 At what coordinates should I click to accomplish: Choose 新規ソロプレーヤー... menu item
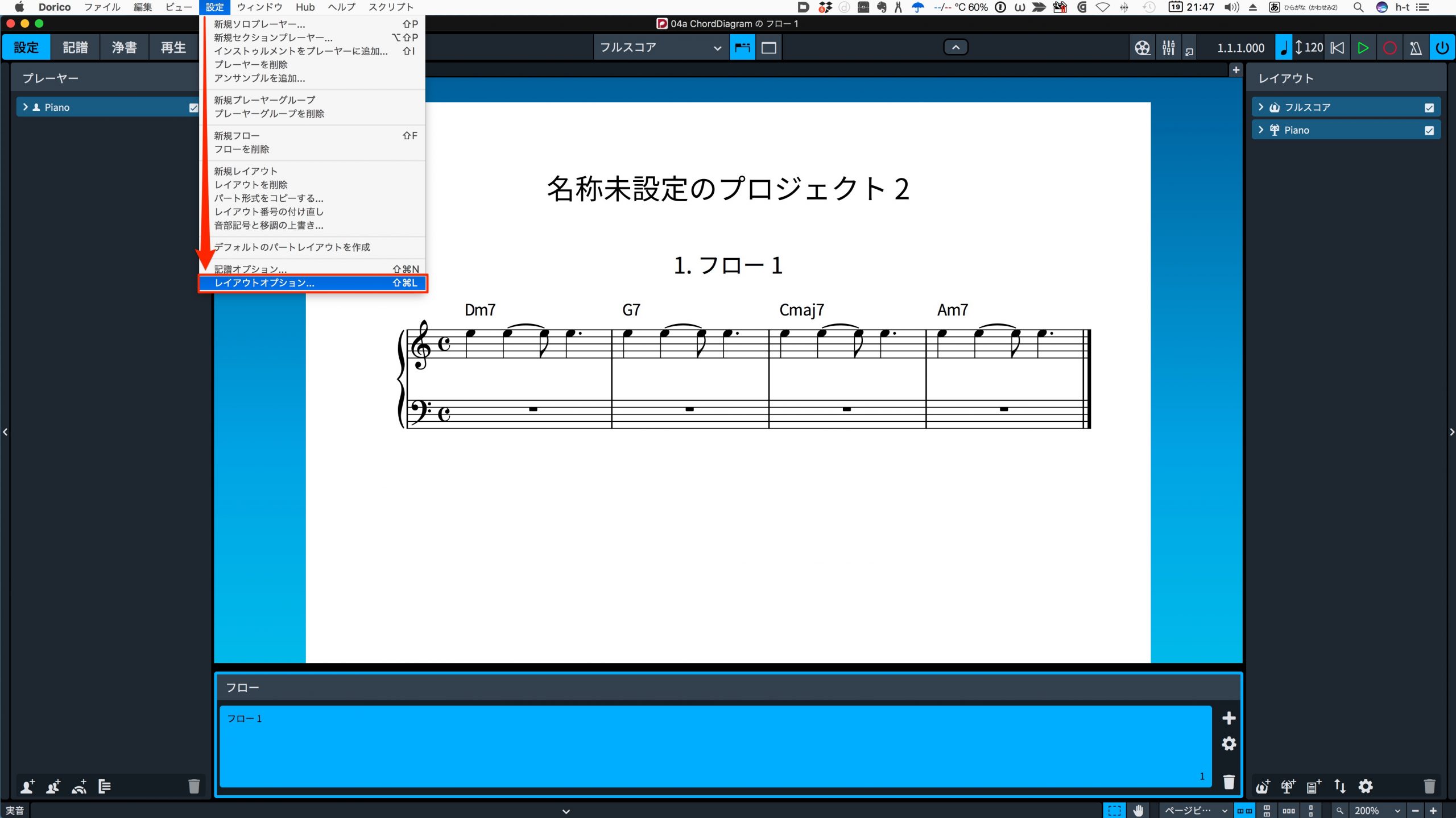[x=313, y=24]
